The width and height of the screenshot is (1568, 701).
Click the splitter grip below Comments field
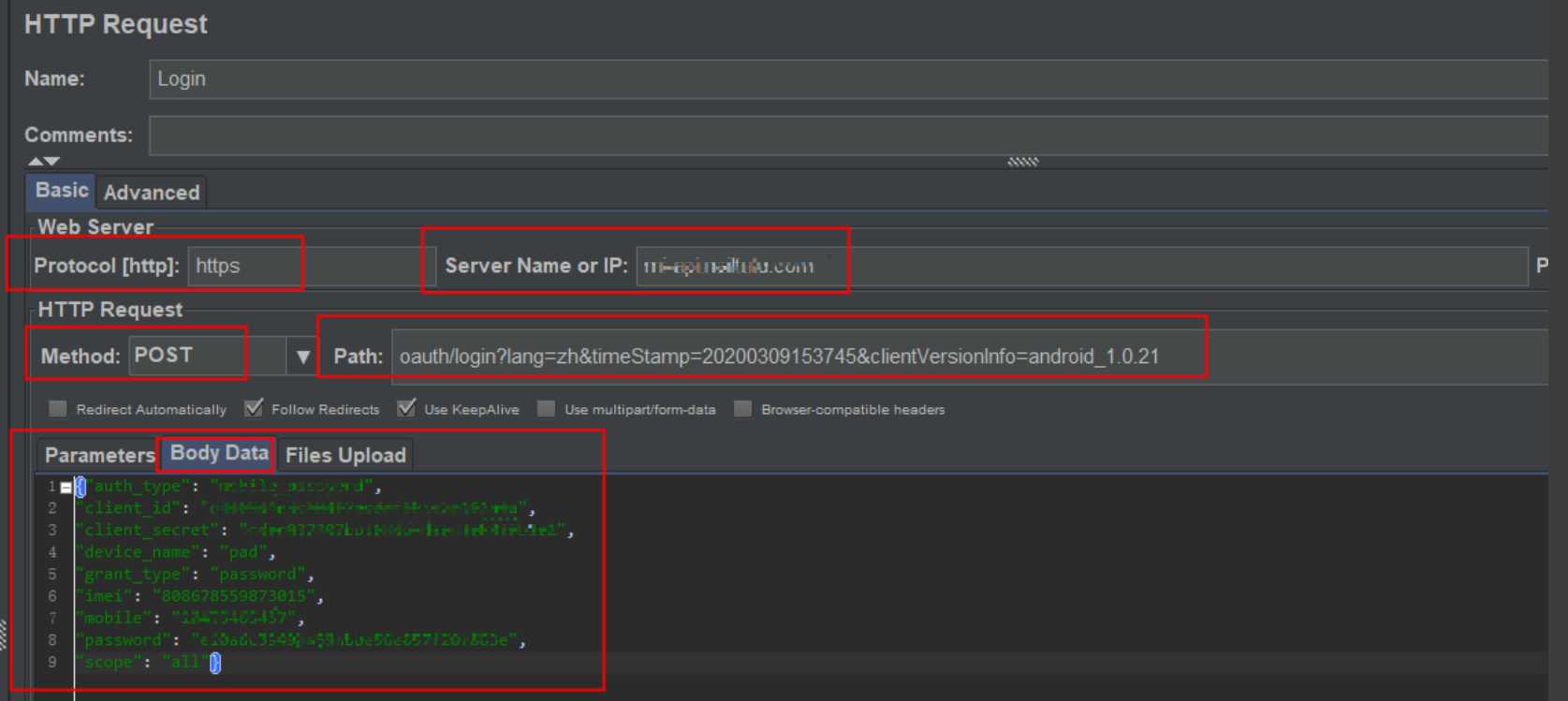click(x=1023, y=162)
